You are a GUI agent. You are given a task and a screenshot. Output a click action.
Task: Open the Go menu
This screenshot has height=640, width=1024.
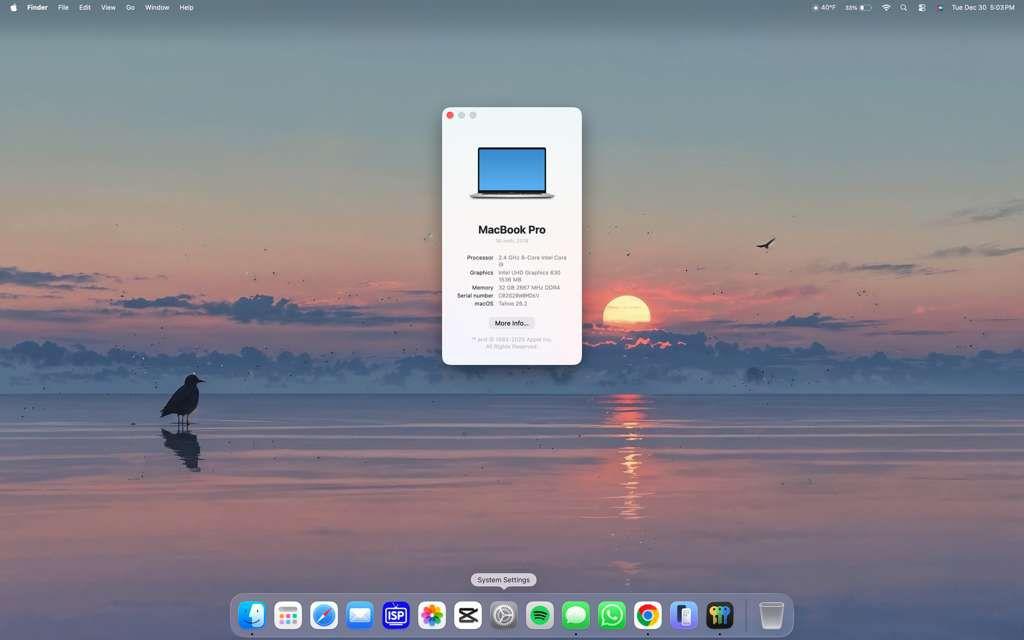[x=130, y=7]
